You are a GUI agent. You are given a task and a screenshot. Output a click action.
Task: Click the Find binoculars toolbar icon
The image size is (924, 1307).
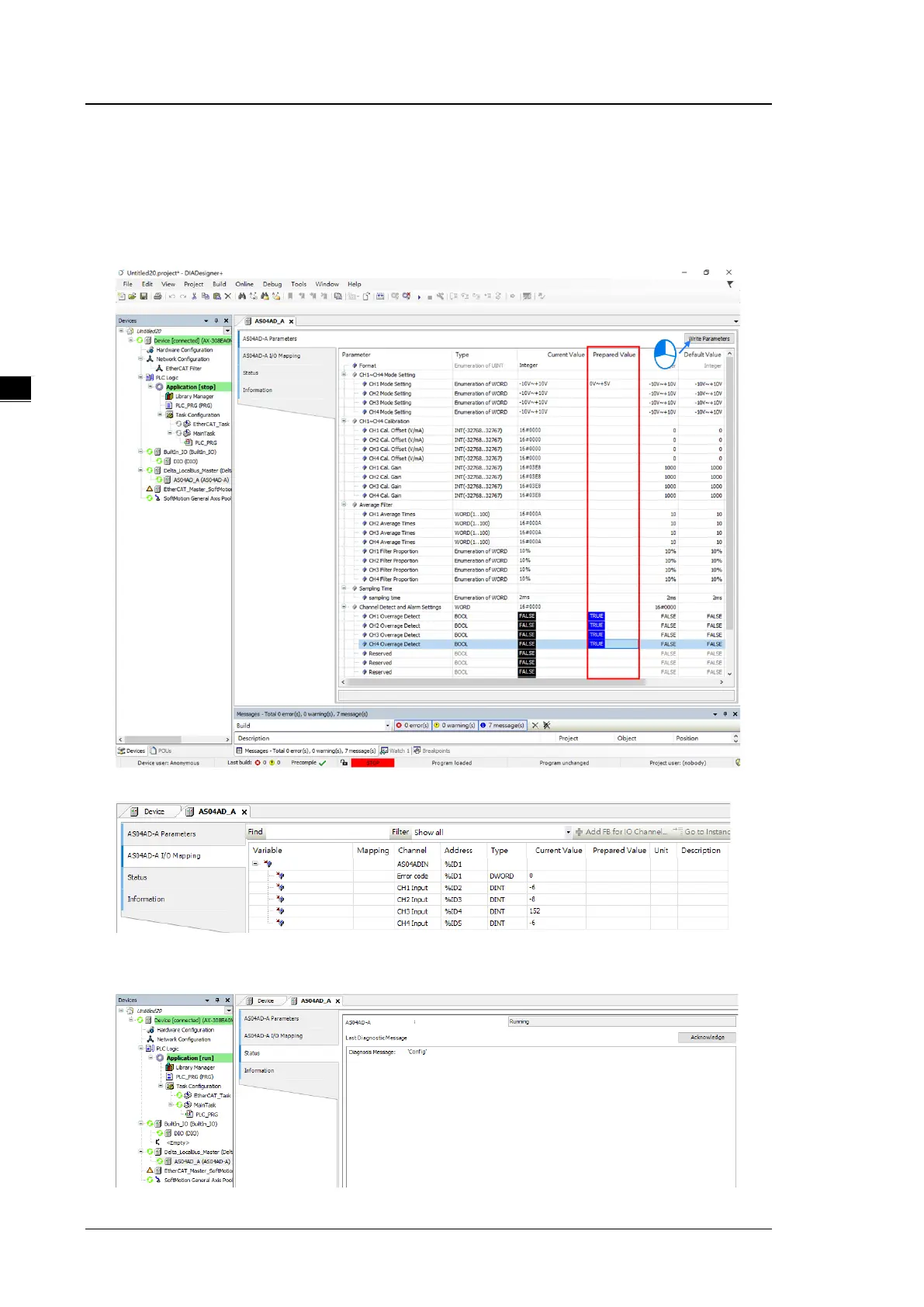242,296
